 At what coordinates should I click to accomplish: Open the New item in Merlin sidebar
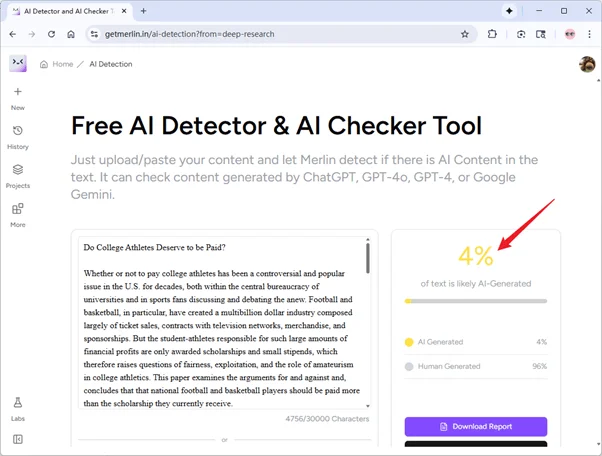pyautogui.click(x=18, y=97)
